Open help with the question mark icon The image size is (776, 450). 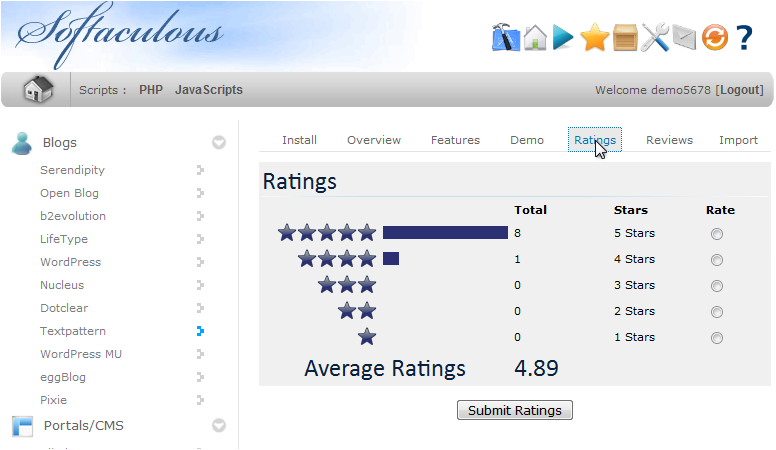pyautogui.click(x=744, y=38)
